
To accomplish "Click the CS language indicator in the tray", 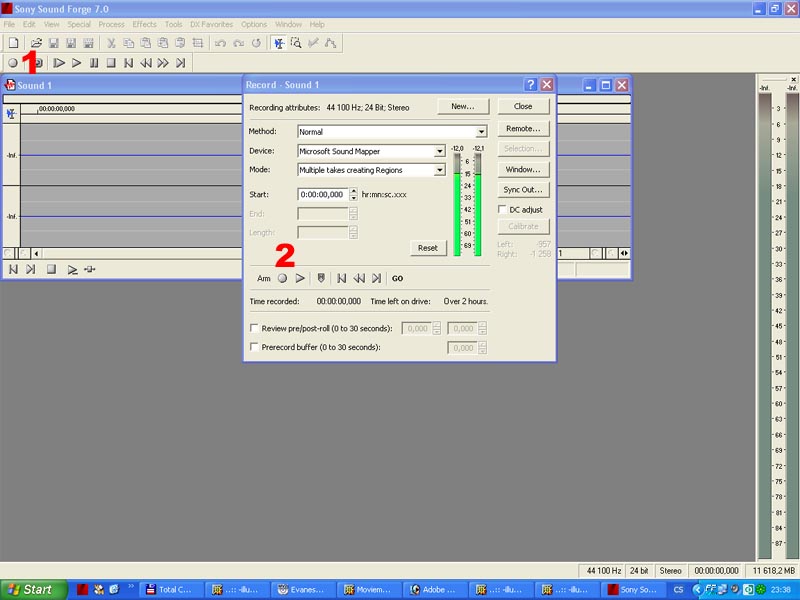I will tap(678, 589).
